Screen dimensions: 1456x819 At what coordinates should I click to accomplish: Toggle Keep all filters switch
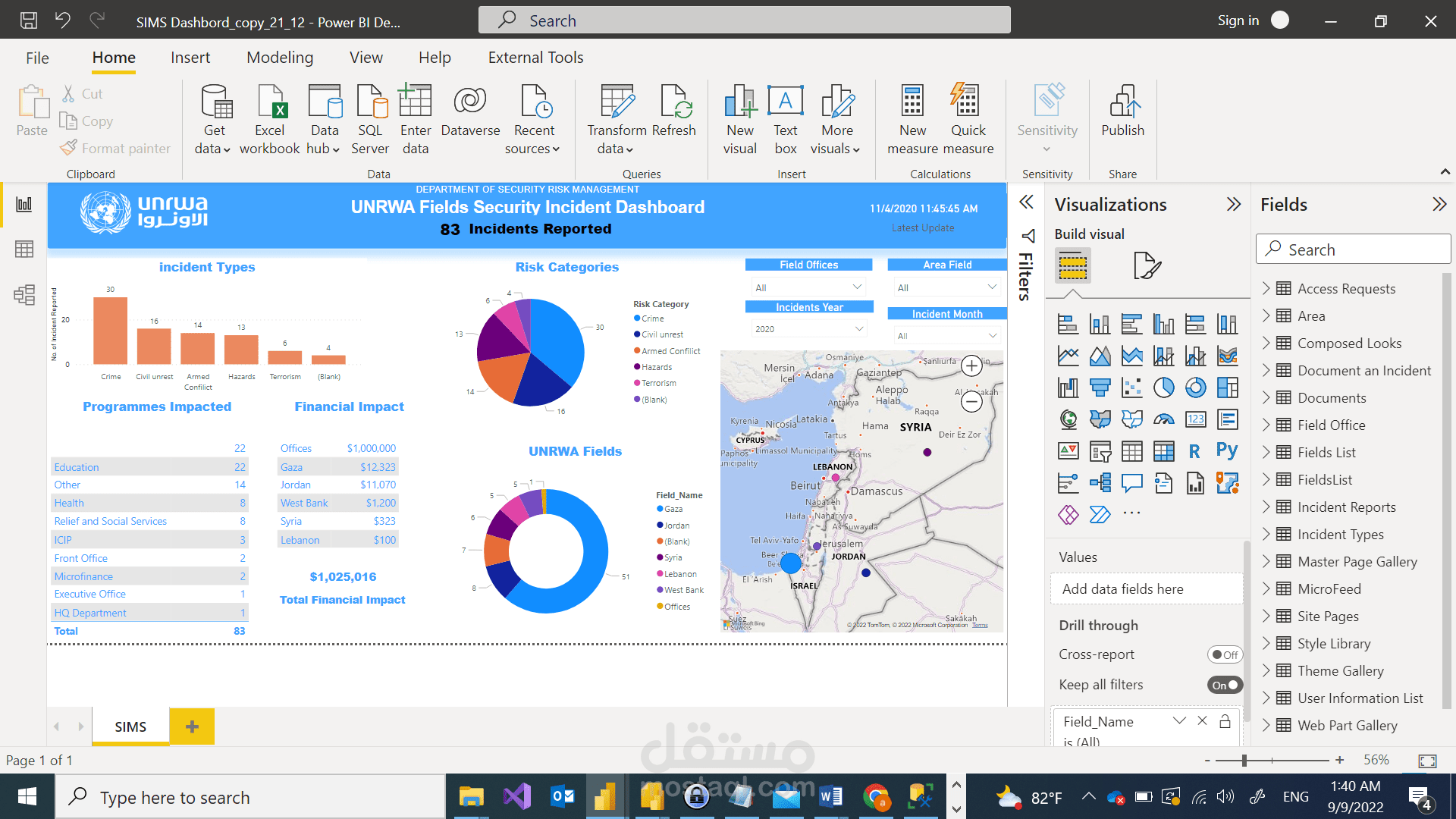pyautogui.click(x=1225, y=685)
